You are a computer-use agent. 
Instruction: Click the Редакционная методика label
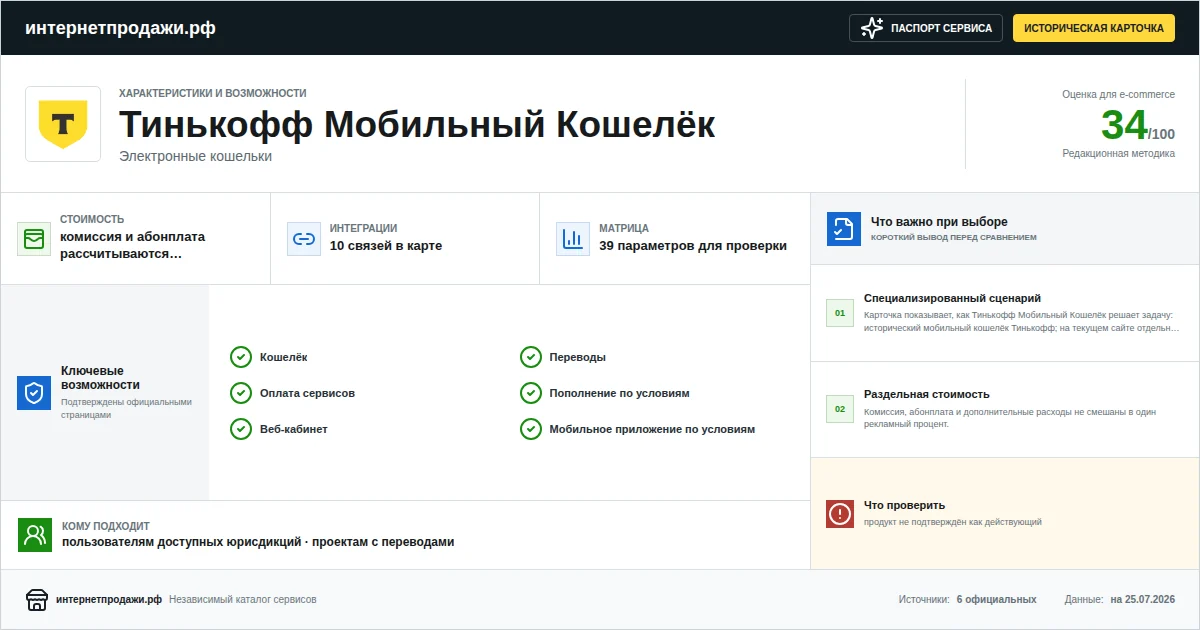coord(1119,153)
